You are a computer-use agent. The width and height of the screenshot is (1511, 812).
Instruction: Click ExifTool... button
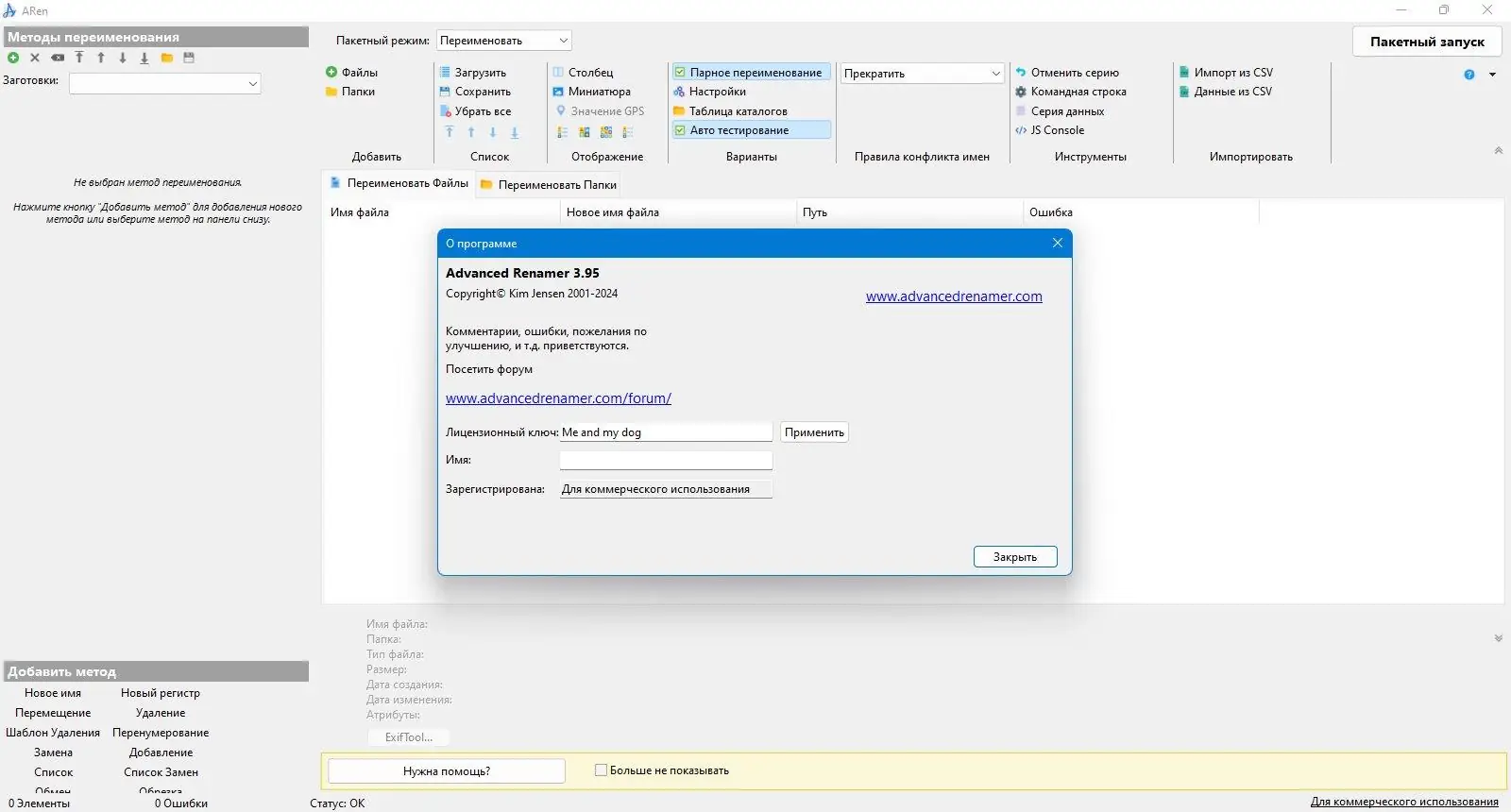click(x=408, y=737)
